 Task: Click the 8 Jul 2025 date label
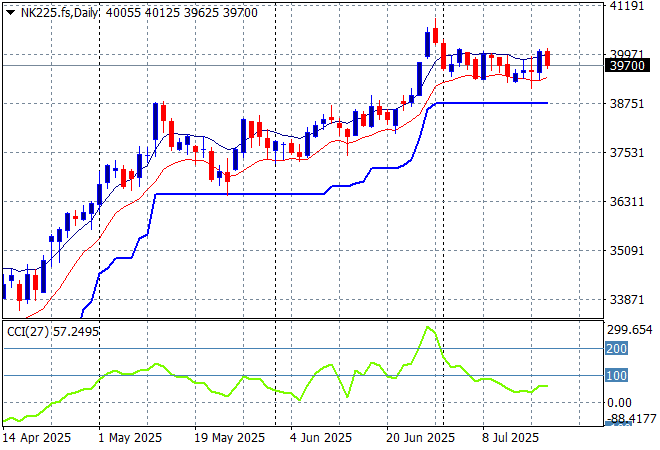point(511,438)
